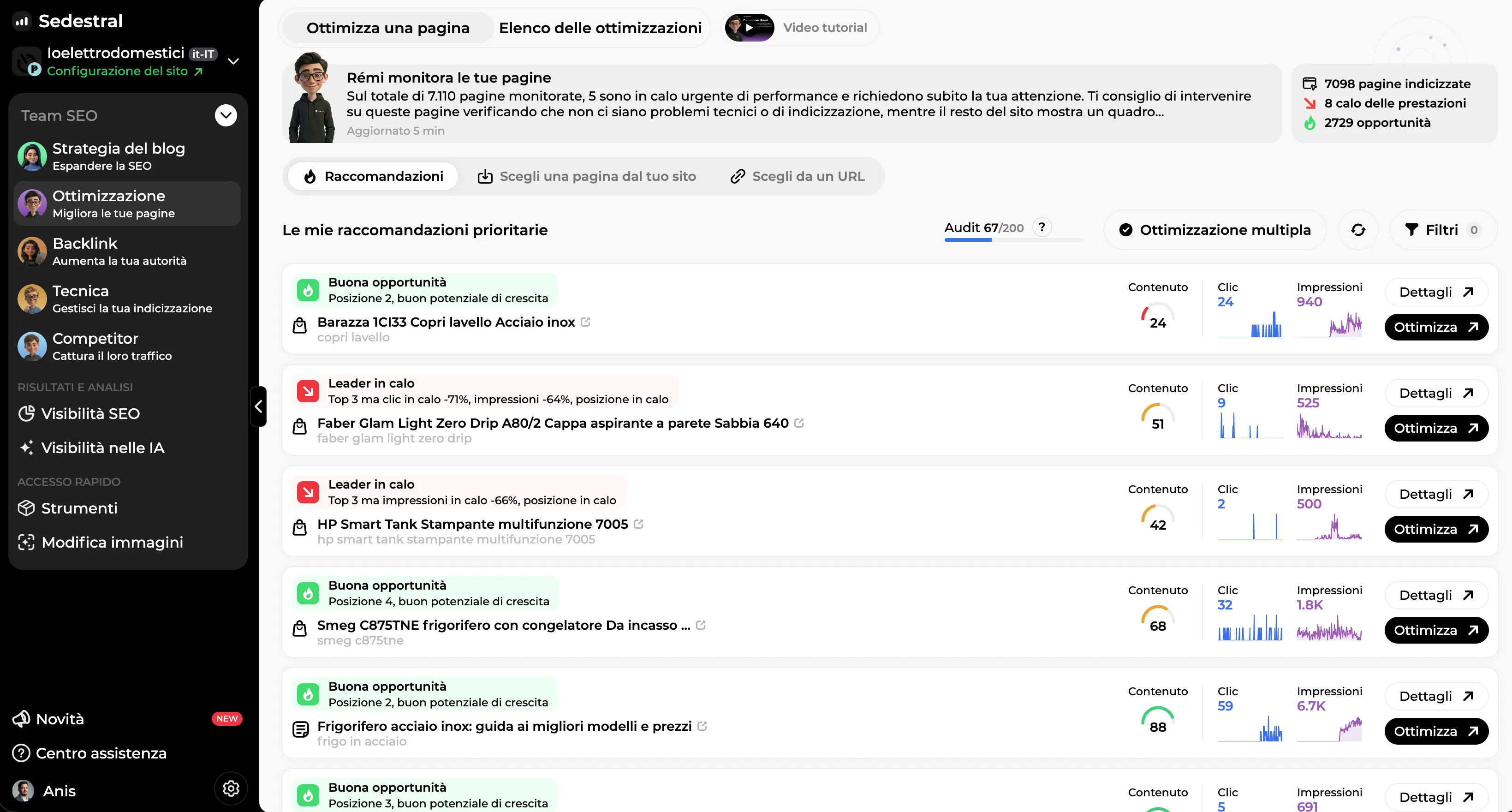Click the Centro assistenza help icon
This screenshot has height=812, width=1512.
click(21, 752)
